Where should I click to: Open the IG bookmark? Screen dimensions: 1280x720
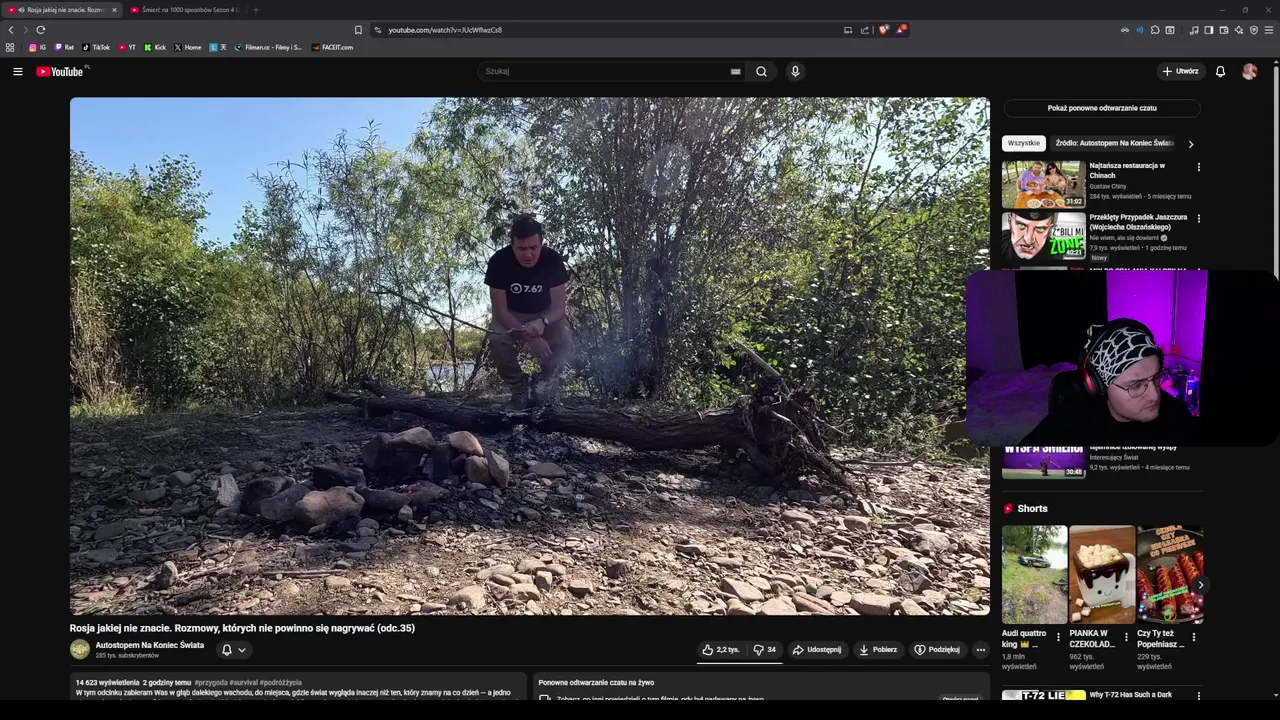point(38,47)
